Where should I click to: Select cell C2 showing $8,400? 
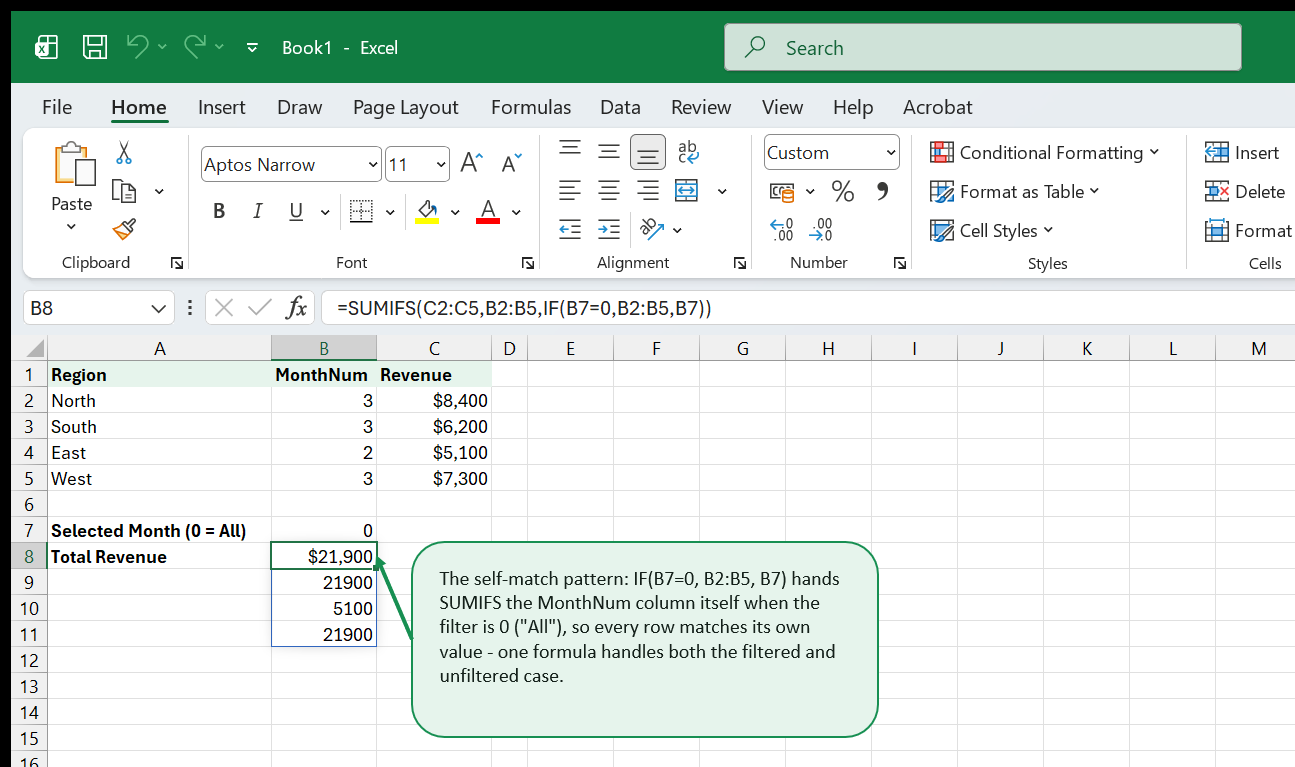(x=434, y=400)
